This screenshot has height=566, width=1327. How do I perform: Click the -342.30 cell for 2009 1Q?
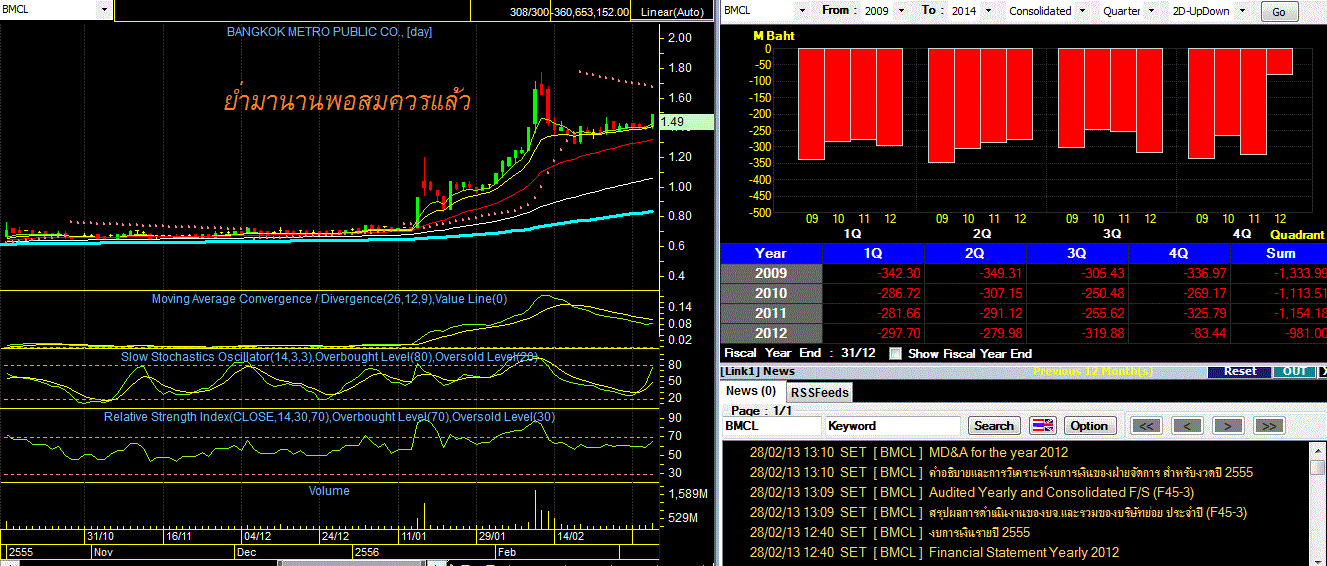(873, 274)
